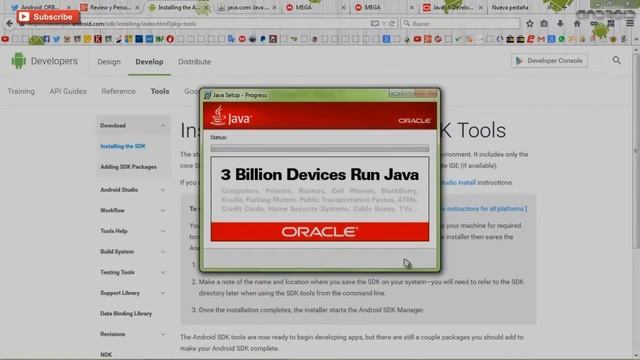Click the Buscar search field
Image resolution: width=640 pixels, height=360 pixels.
[460, 24]
